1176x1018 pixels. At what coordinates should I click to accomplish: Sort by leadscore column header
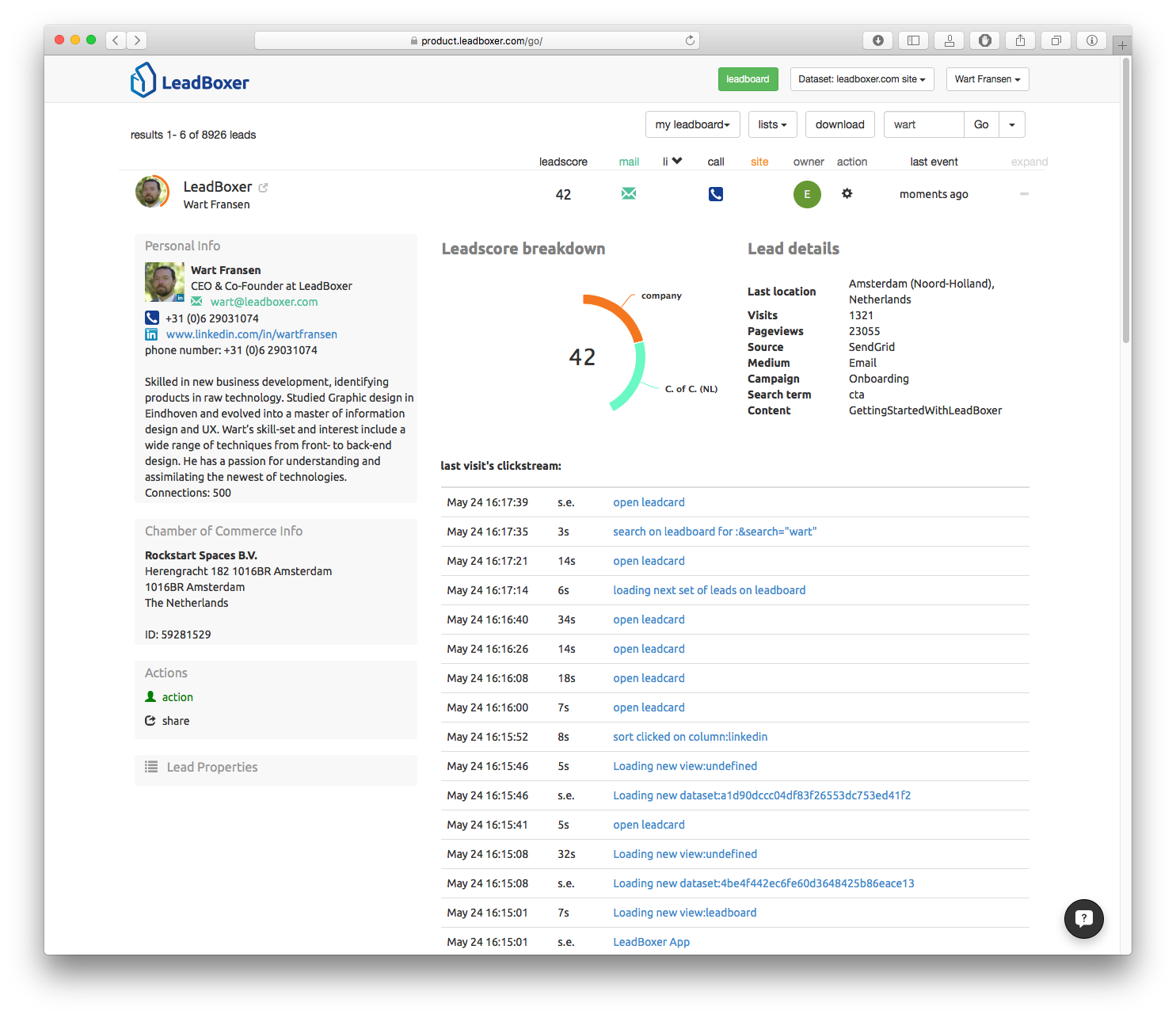click(563, 162)
